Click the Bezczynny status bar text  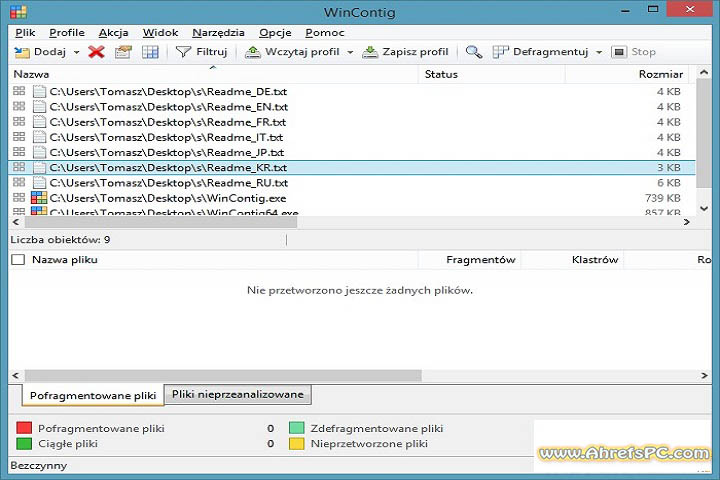pyautogui.click(x=39, y=466)
